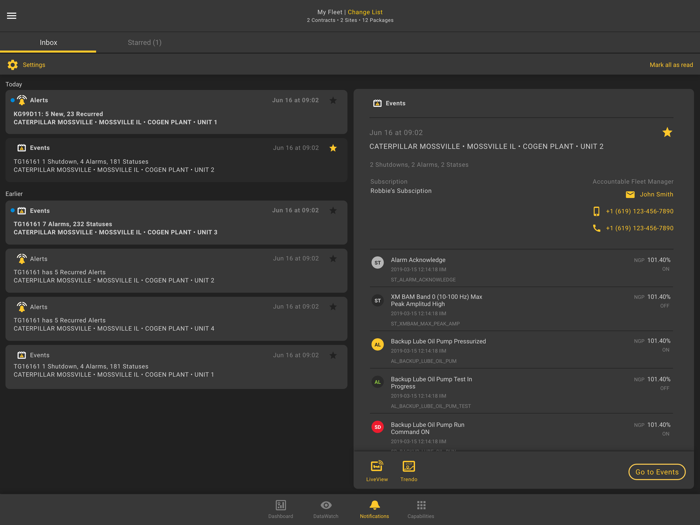
Task: Open Backup Lube Oil Pump Pressurized event
Action: [x=521, y=350]
